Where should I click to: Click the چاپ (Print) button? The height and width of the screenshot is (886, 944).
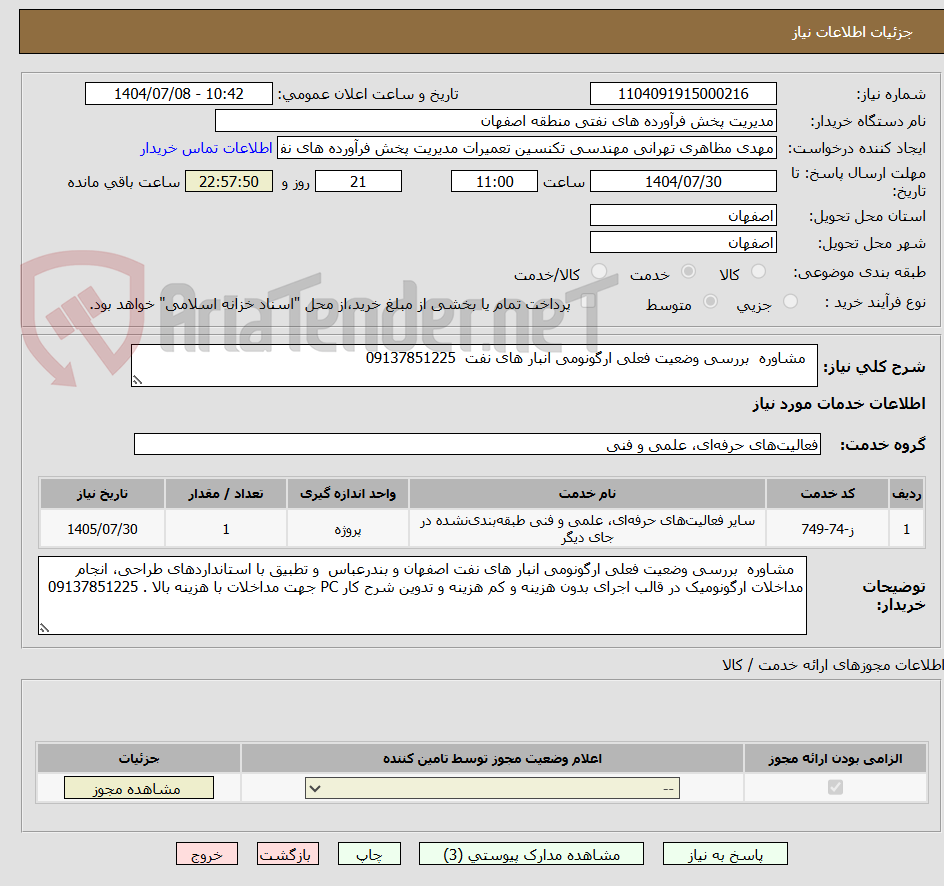368,853
